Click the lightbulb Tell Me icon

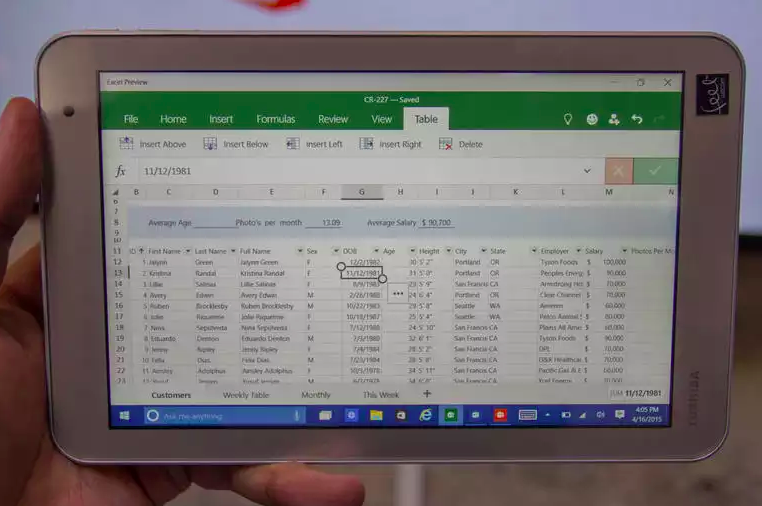click(568, 119)
